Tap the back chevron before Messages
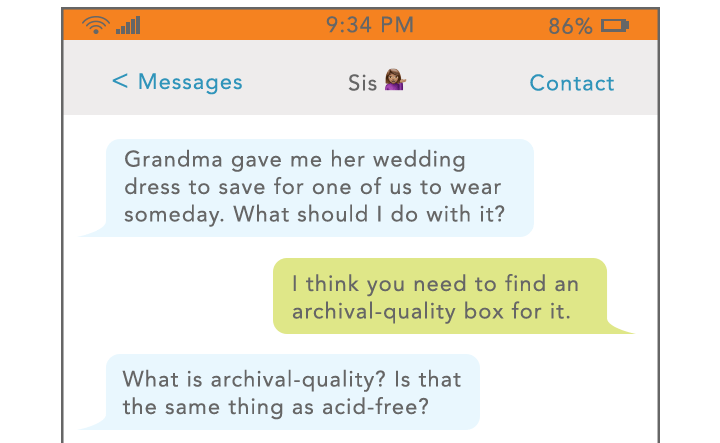720x443 pixels. [x=120, y=82]
